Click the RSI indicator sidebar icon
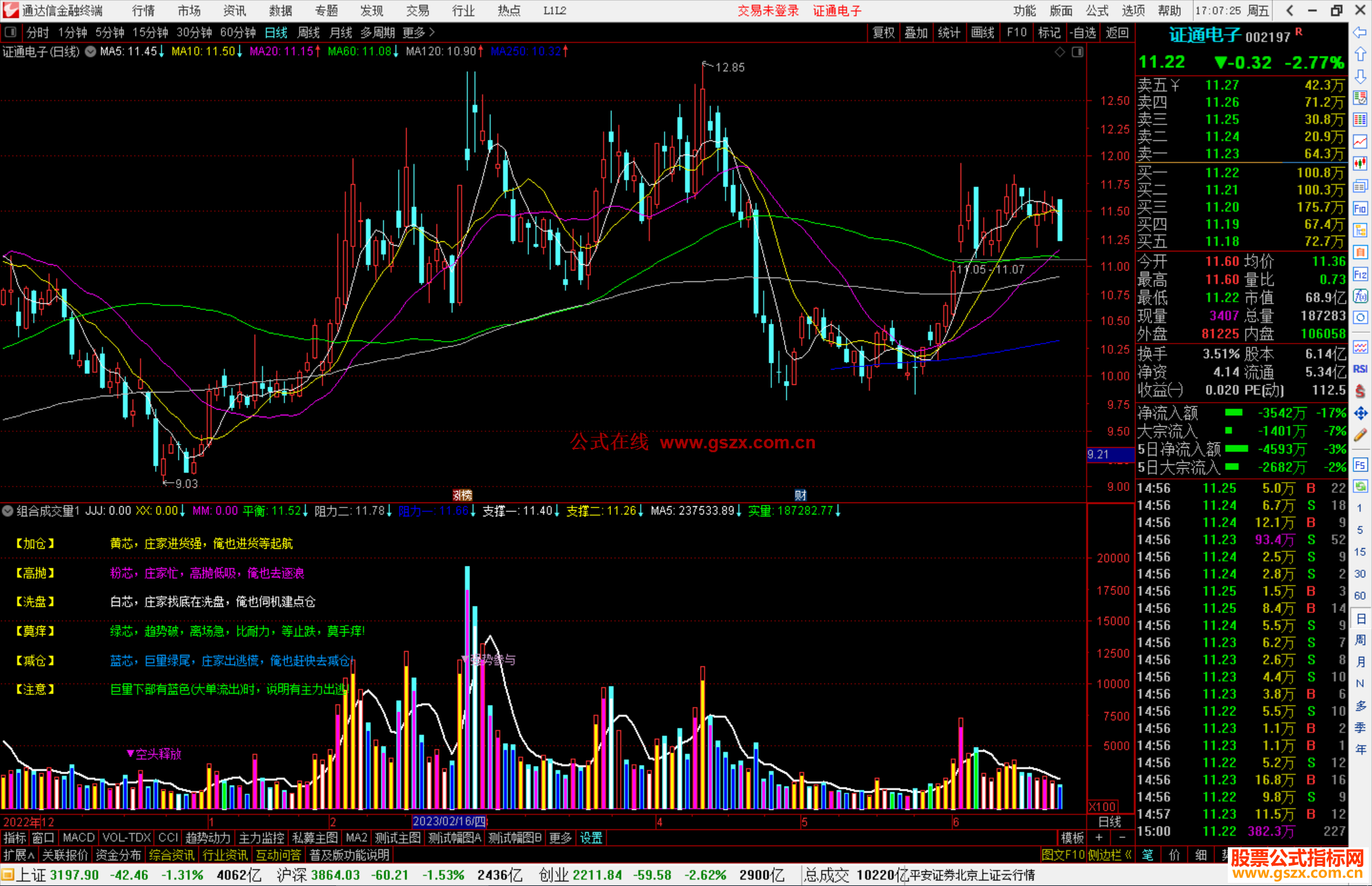This screenshot has height=886, width=1372. 1360,369
